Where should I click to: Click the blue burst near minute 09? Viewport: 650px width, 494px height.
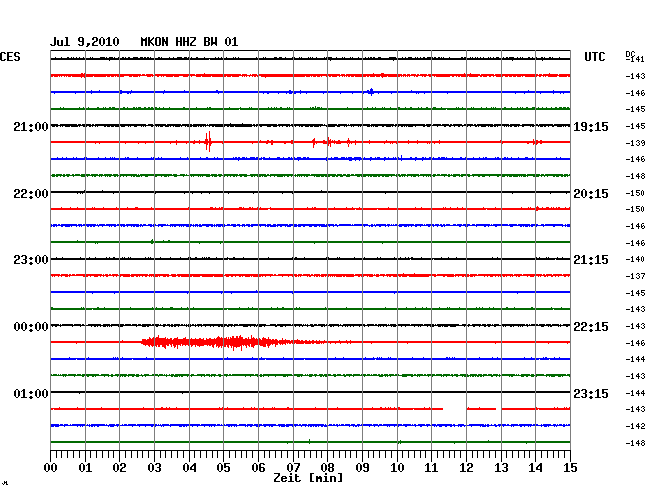371,92
